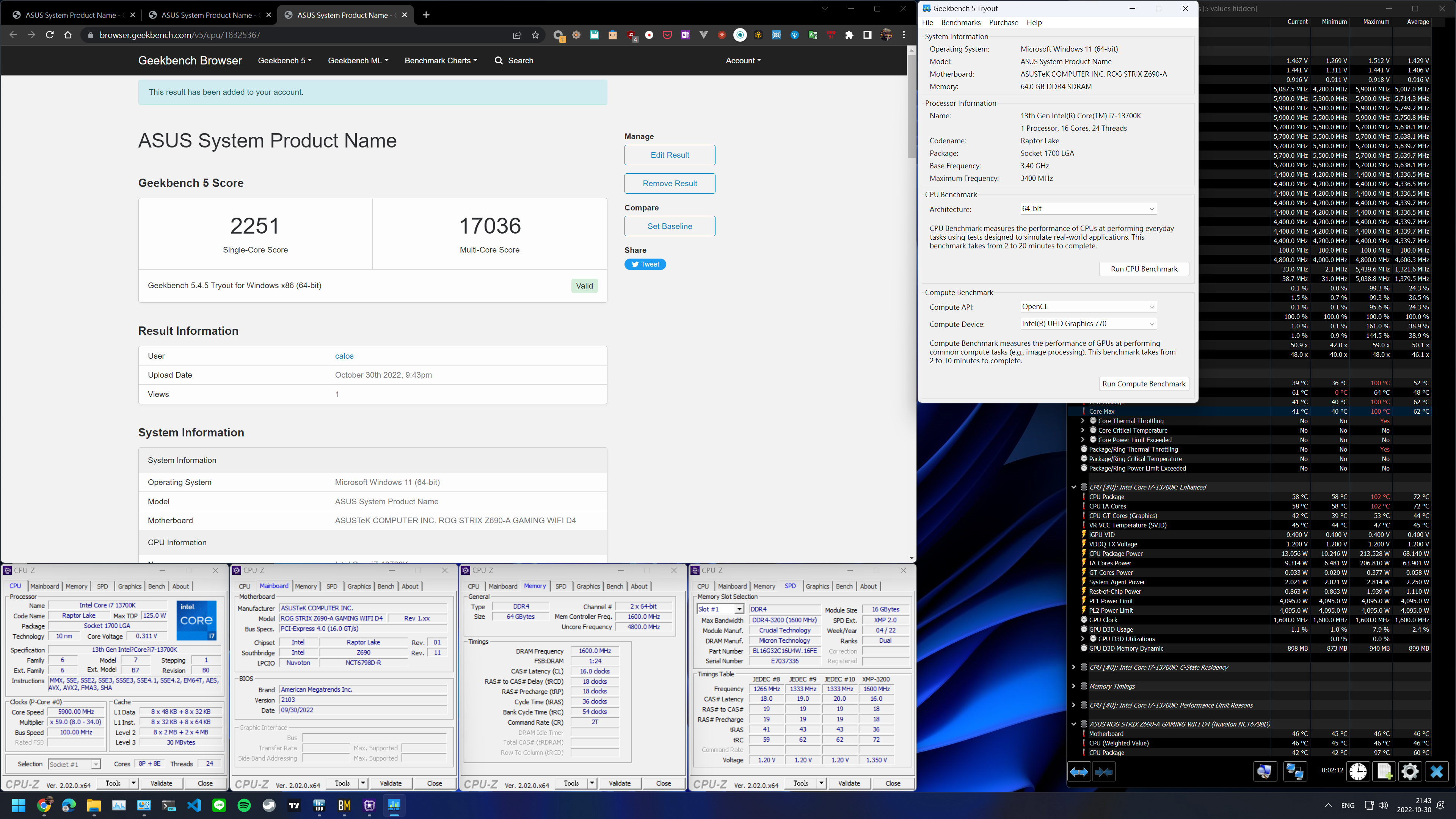Open the Geekbench 5 dropdown in navbar
This screenshot has width=1456, height=819.
(x=285, y=61)
